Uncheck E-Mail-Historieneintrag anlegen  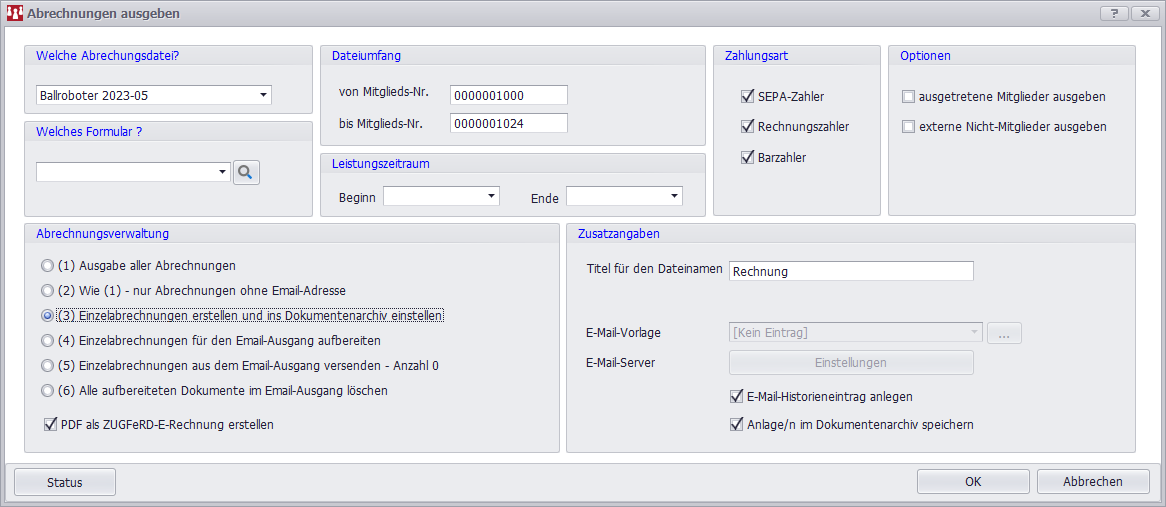tap(737, 396)
